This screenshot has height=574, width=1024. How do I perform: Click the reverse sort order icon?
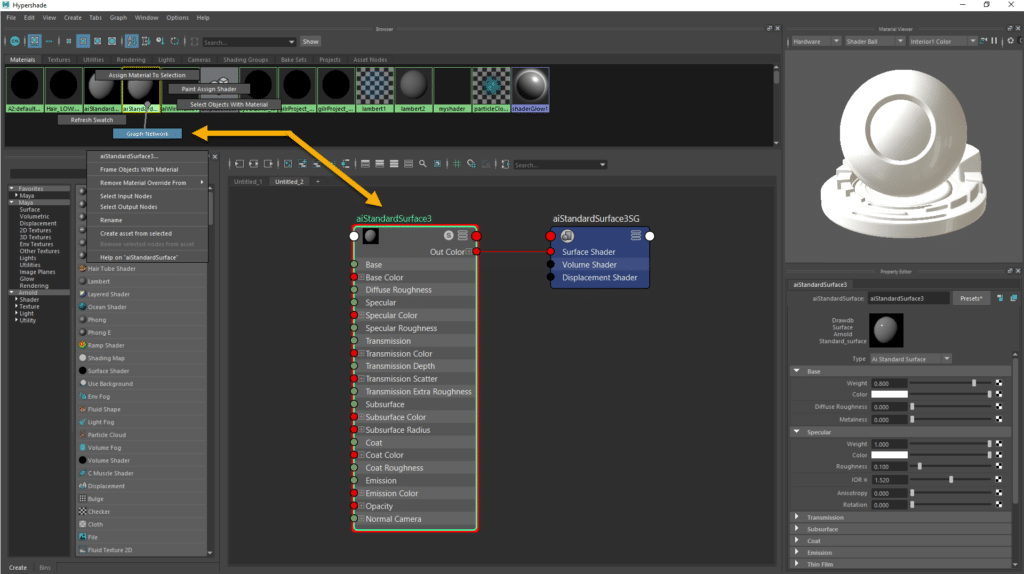[x=174, y=41]
